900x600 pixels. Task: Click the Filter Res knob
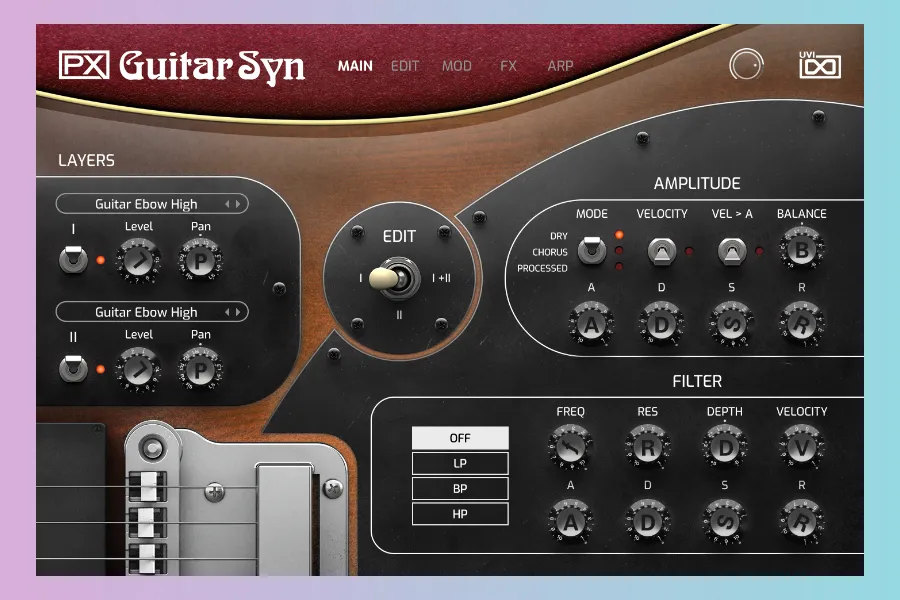click(648, 447)
